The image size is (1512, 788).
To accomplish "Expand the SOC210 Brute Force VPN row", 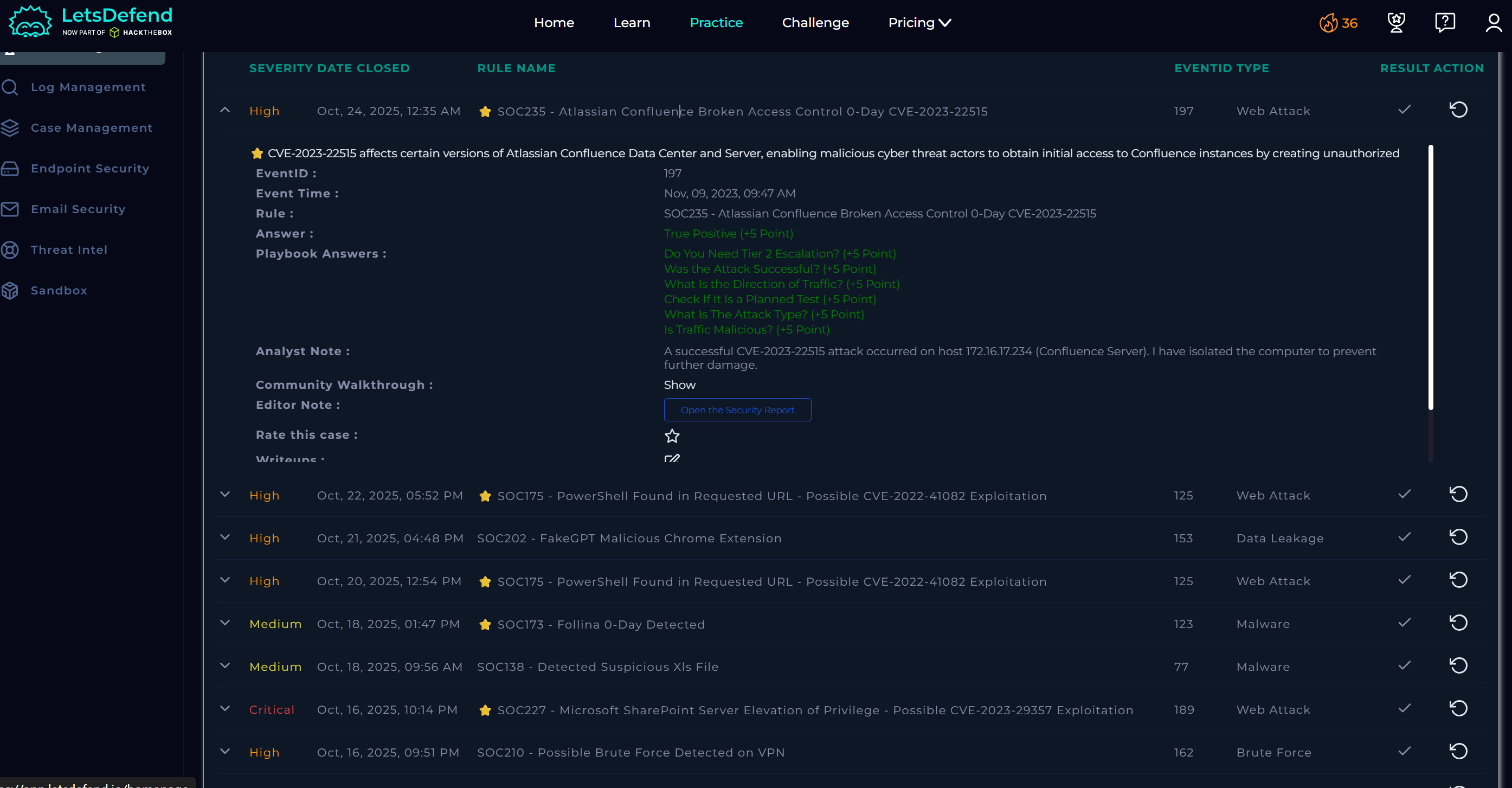I will [225, 752].
